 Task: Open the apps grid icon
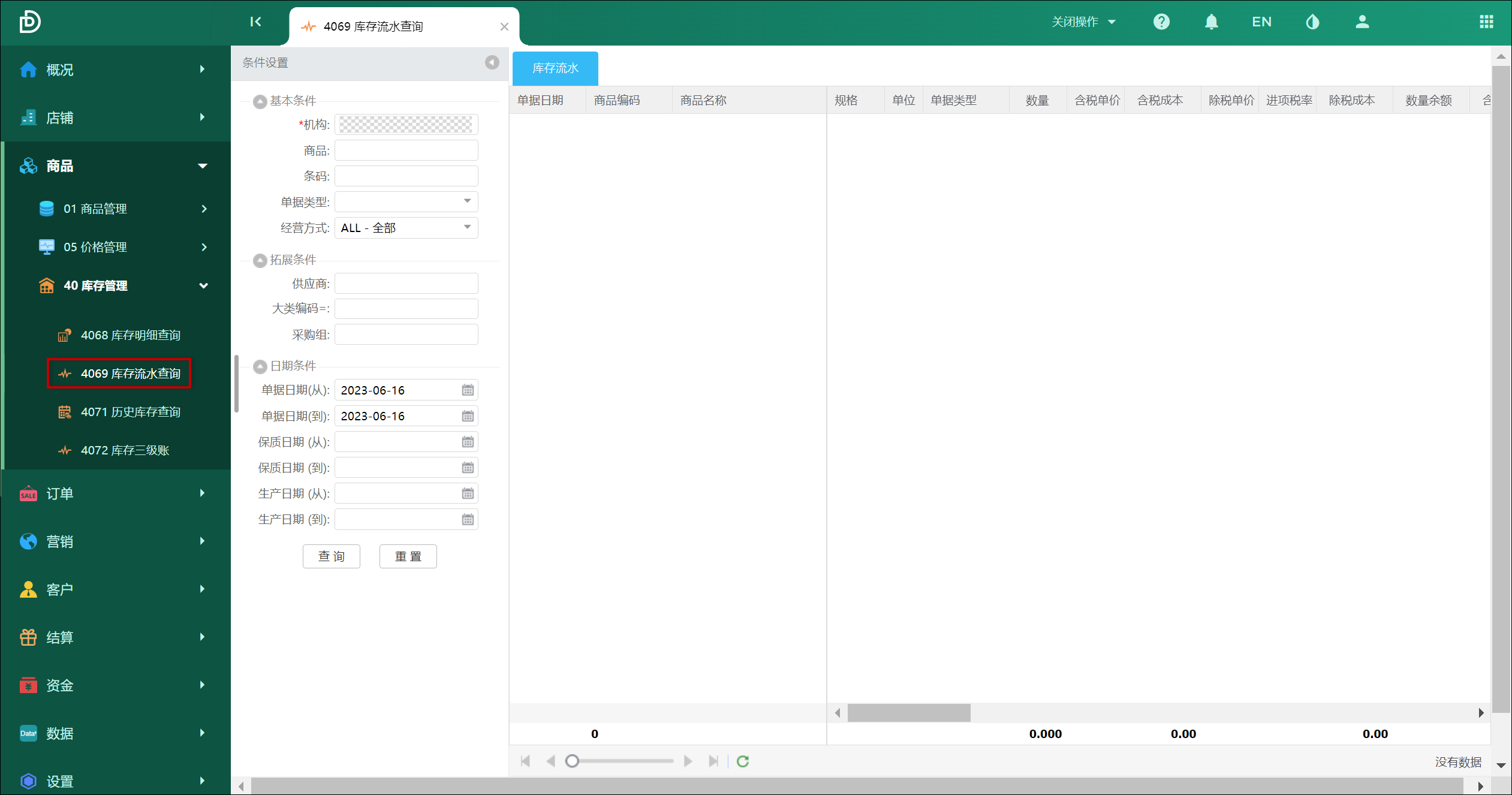[x=1486, y=22]
